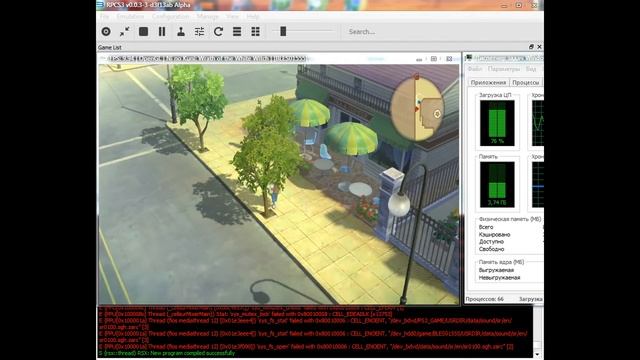
Task: Stop emulation with the square icon
Action: (x=143, y=31)
